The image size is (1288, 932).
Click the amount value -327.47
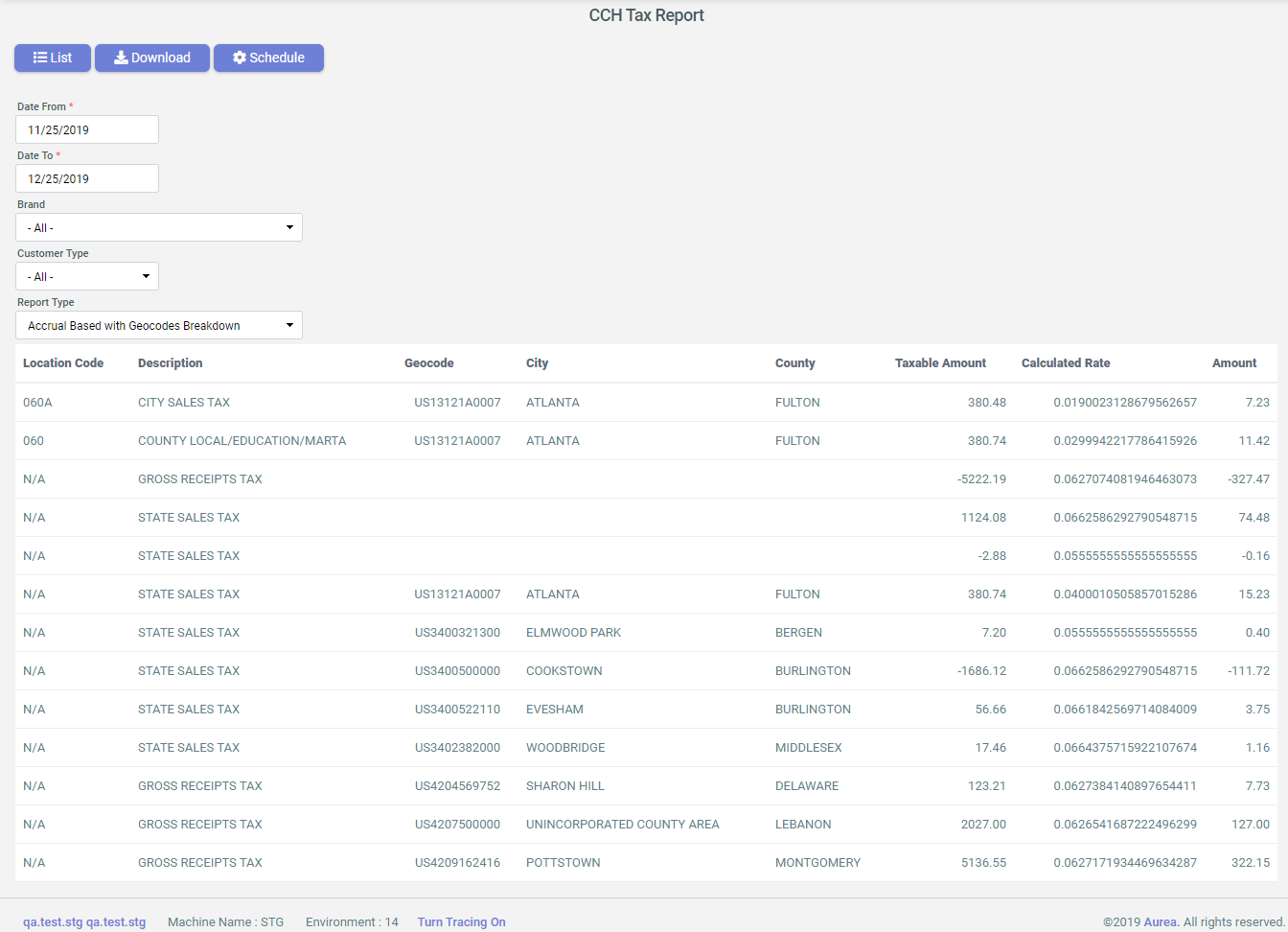point(1249,479)
